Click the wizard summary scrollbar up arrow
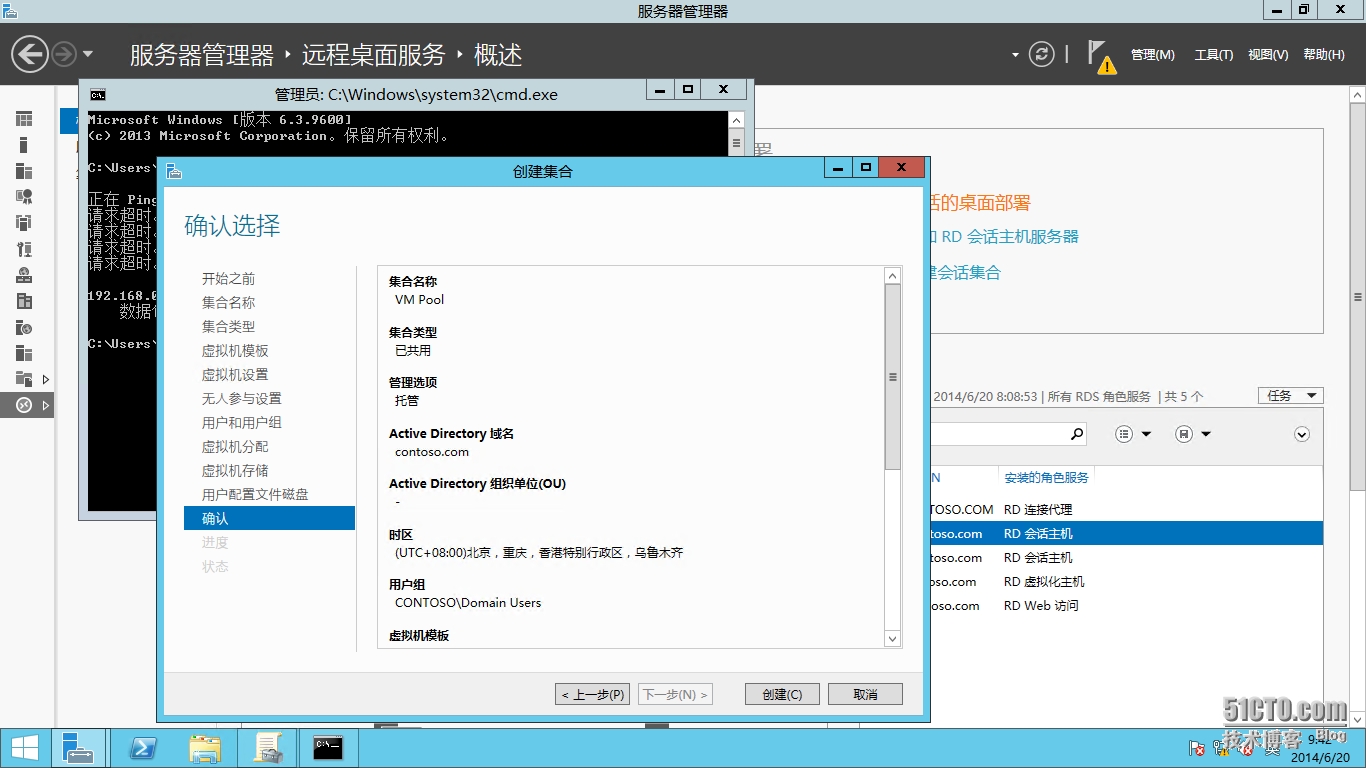The width and height of the screenshot is (1366, 768). pyautogui.click(x=893, y=276)
